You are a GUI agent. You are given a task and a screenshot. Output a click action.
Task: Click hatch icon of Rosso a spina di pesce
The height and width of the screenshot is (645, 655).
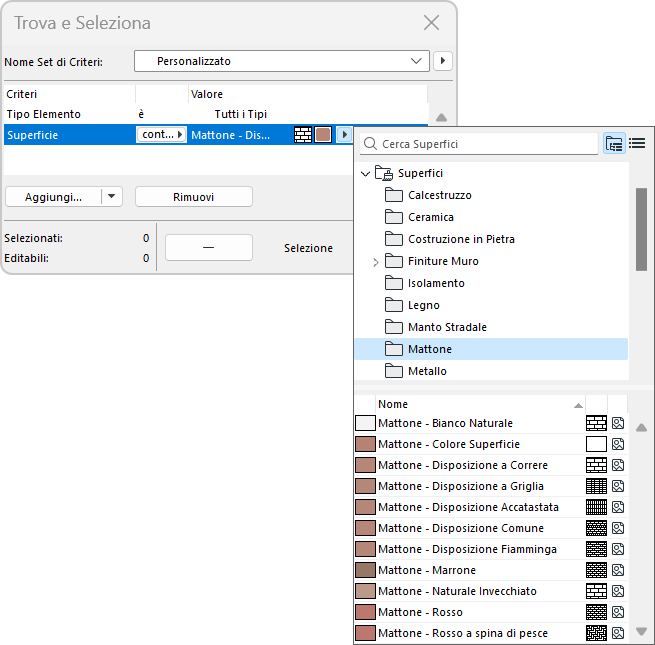pos(596,633)
